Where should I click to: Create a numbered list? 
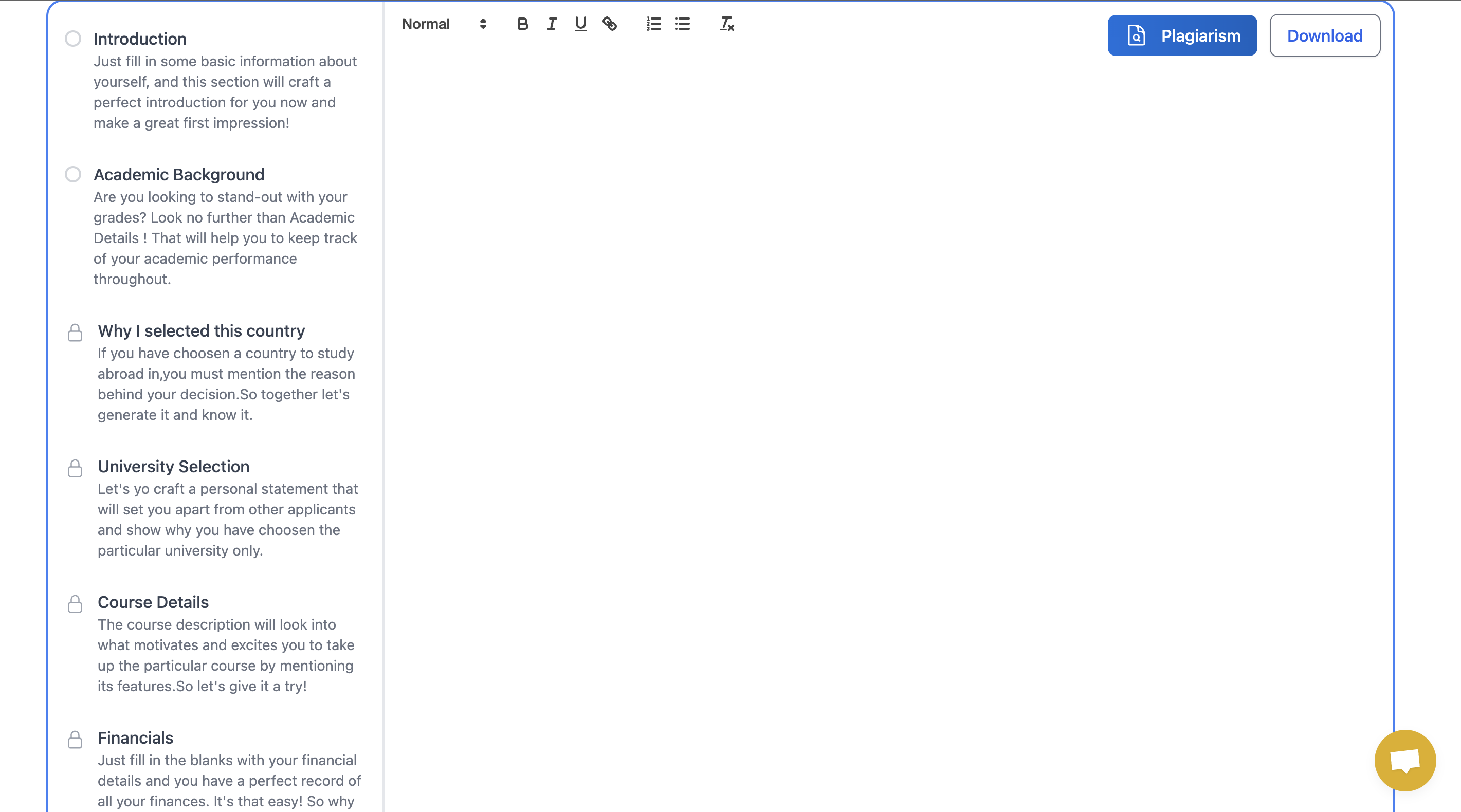pos(653,24)
